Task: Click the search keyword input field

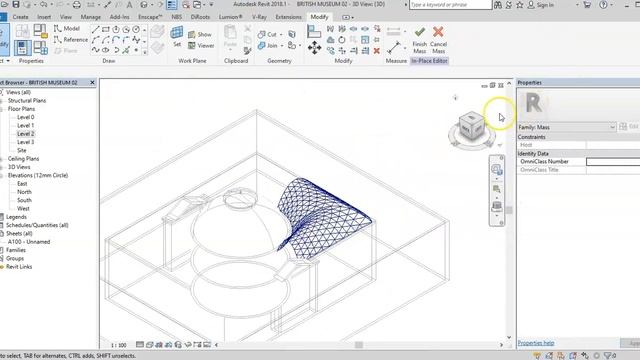Action: 451,5
